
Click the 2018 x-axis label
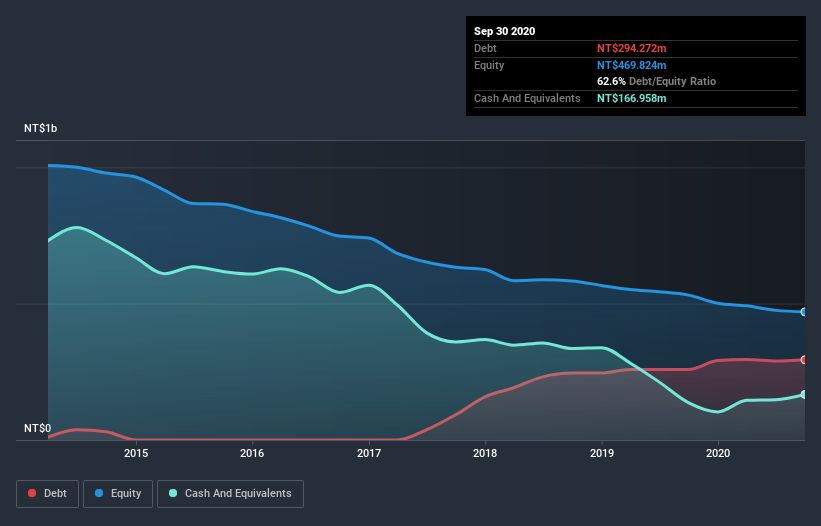(485, 453)
